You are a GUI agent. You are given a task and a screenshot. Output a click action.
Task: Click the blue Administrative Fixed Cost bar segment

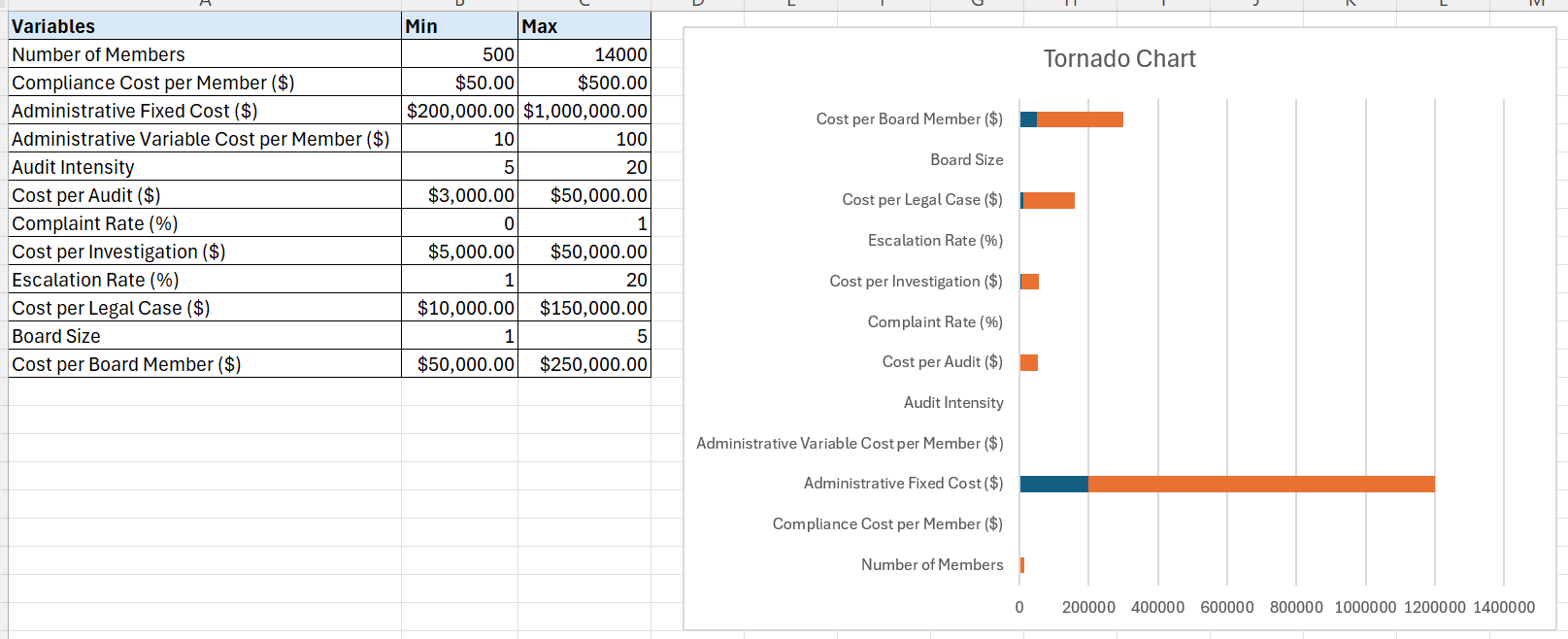point(1053,484)
